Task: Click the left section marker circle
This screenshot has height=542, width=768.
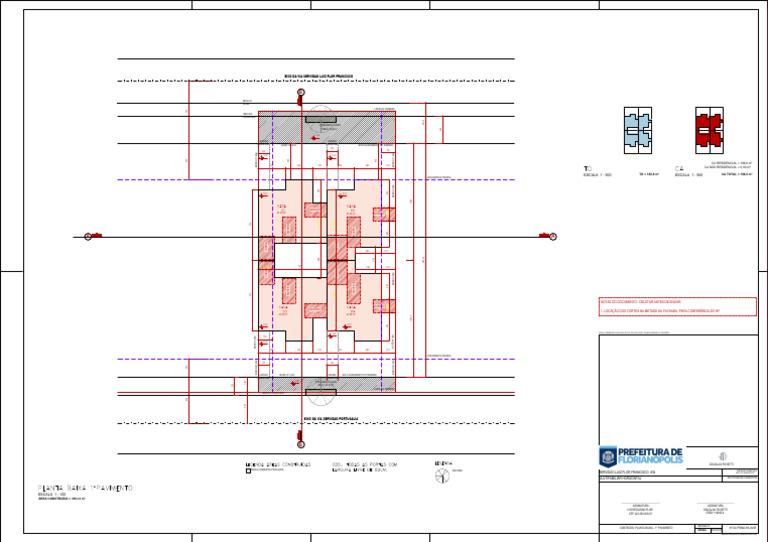Action: coord(88,237)
